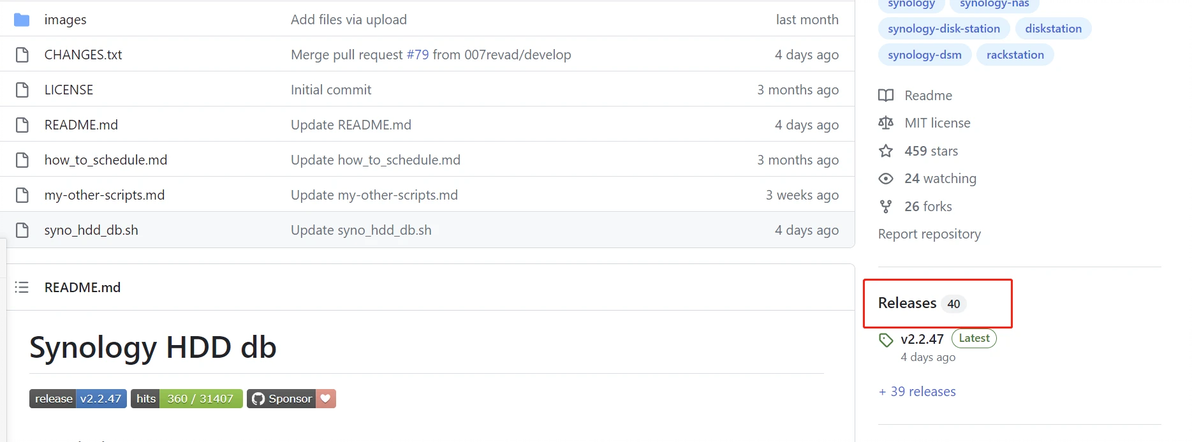The width and height of the screenshot is (1192, 442).
Task: Click the v2.2.47 release tag icon
Action: click(x=886, y=340)
